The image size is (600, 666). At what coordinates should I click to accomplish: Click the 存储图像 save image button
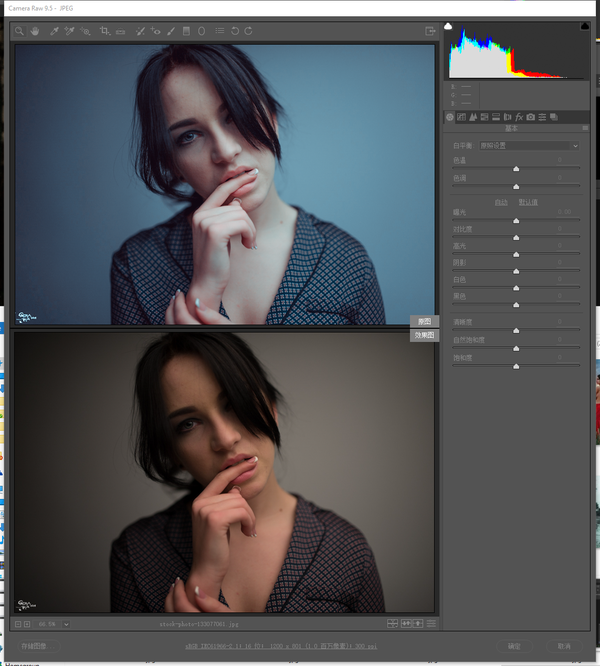[37, 646]
